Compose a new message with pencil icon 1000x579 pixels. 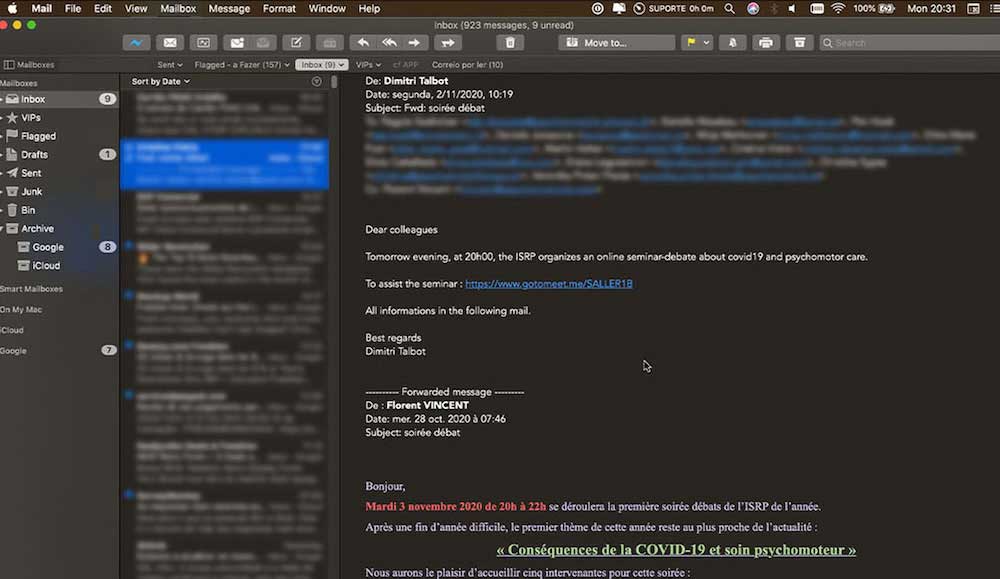click(x=296, y=43)
